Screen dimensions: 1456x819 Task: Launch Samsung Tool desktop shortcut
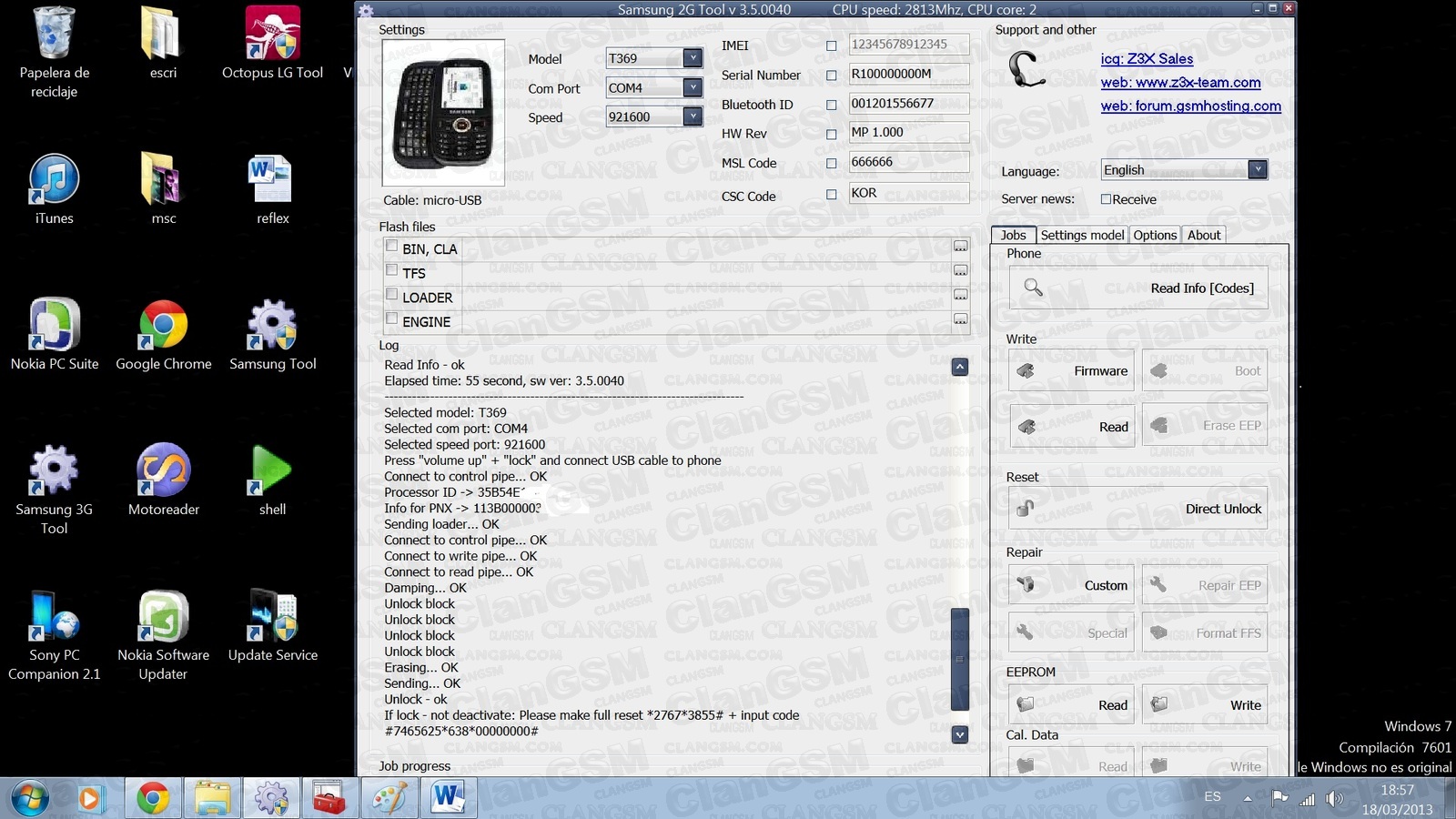[x=272, y=334]
